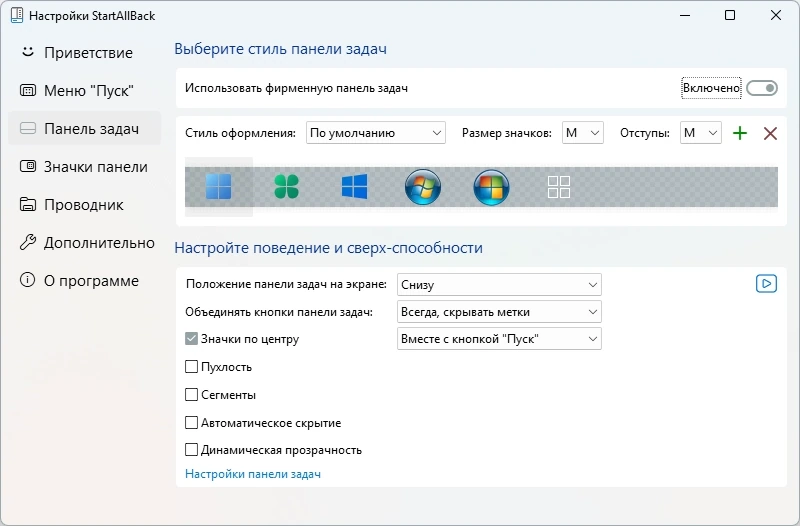
Task: Click the Объединять кнопки панели задач label
Action: coord(279,312)
